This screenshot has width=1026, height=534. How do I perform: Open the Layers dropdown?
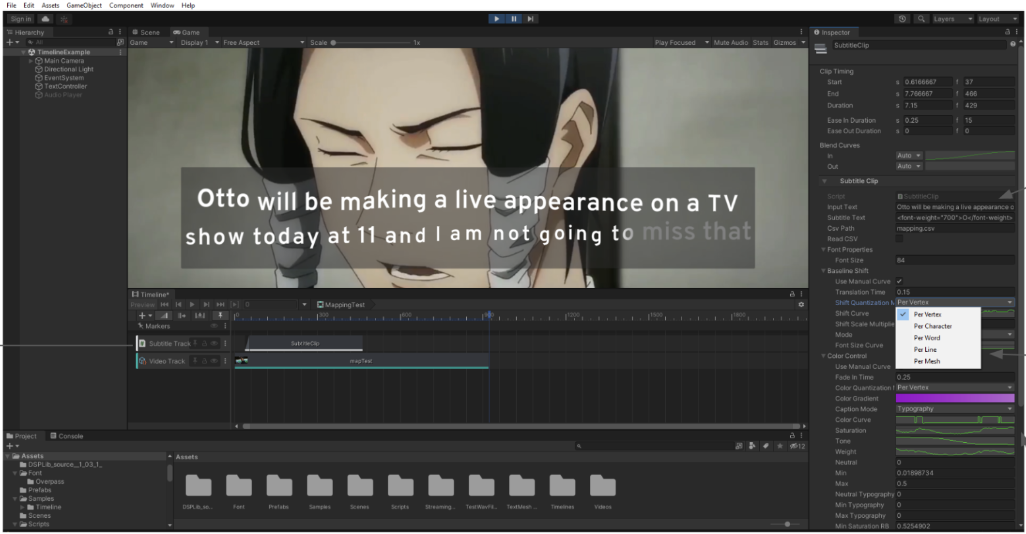point(952,19)
